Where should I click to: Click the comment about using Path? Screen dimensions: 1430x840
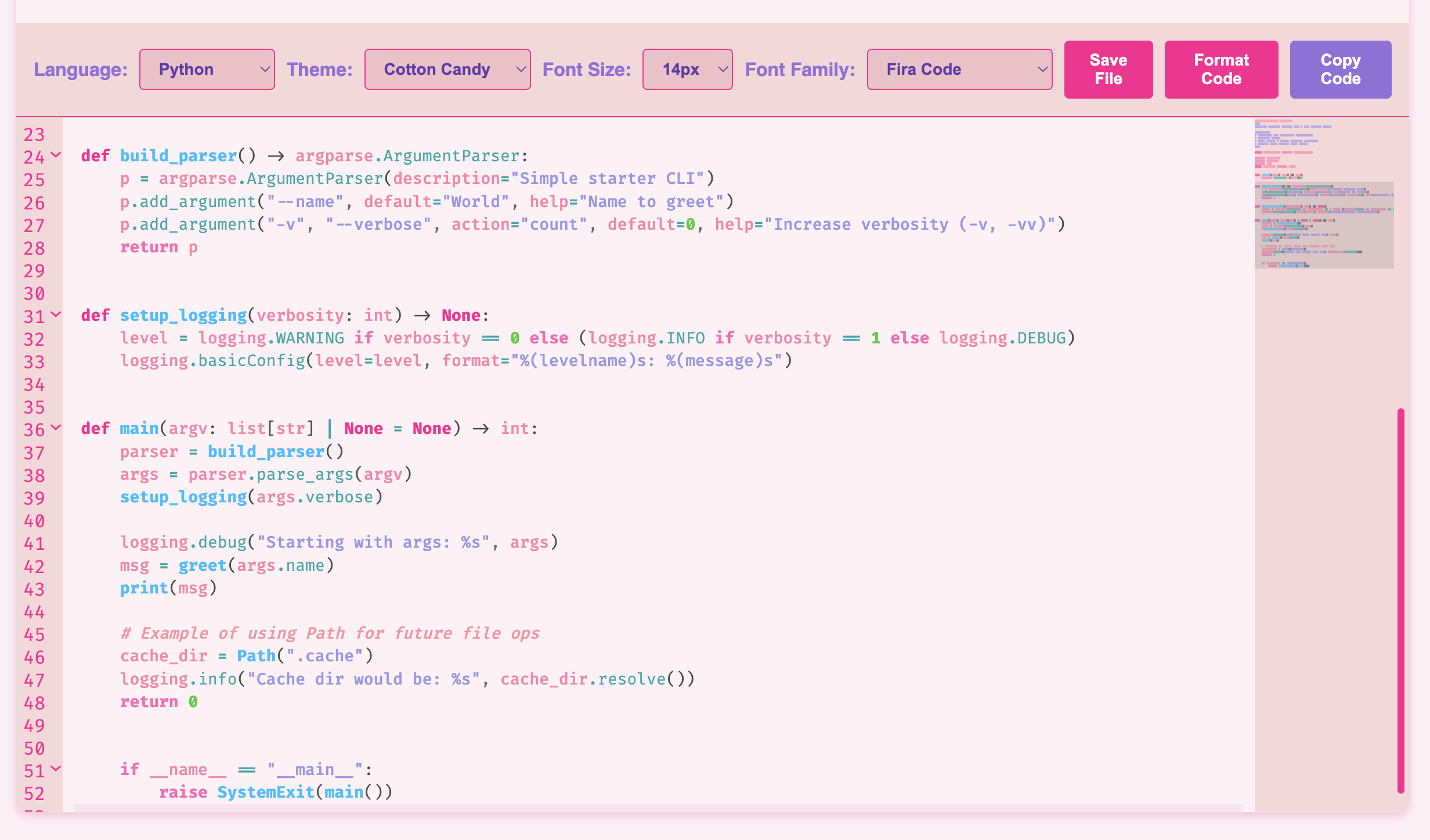(330, 633)
